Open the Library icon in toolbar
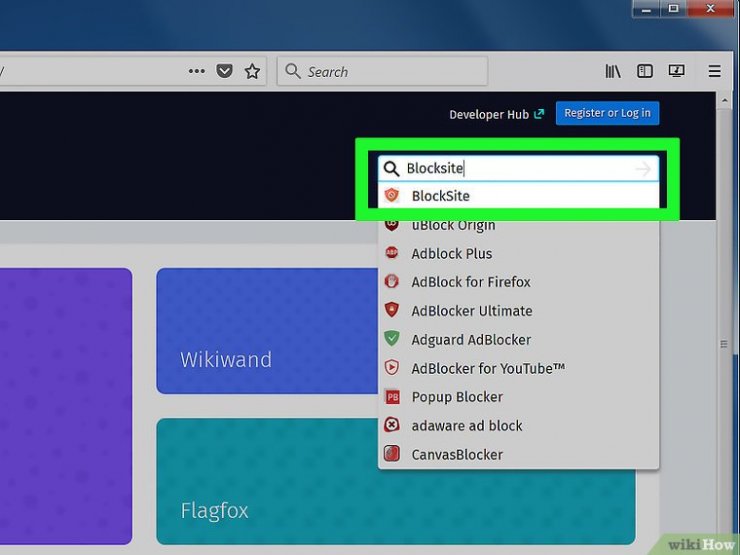The height and width of the screenshot is (555, 740). tap(613, 71)
